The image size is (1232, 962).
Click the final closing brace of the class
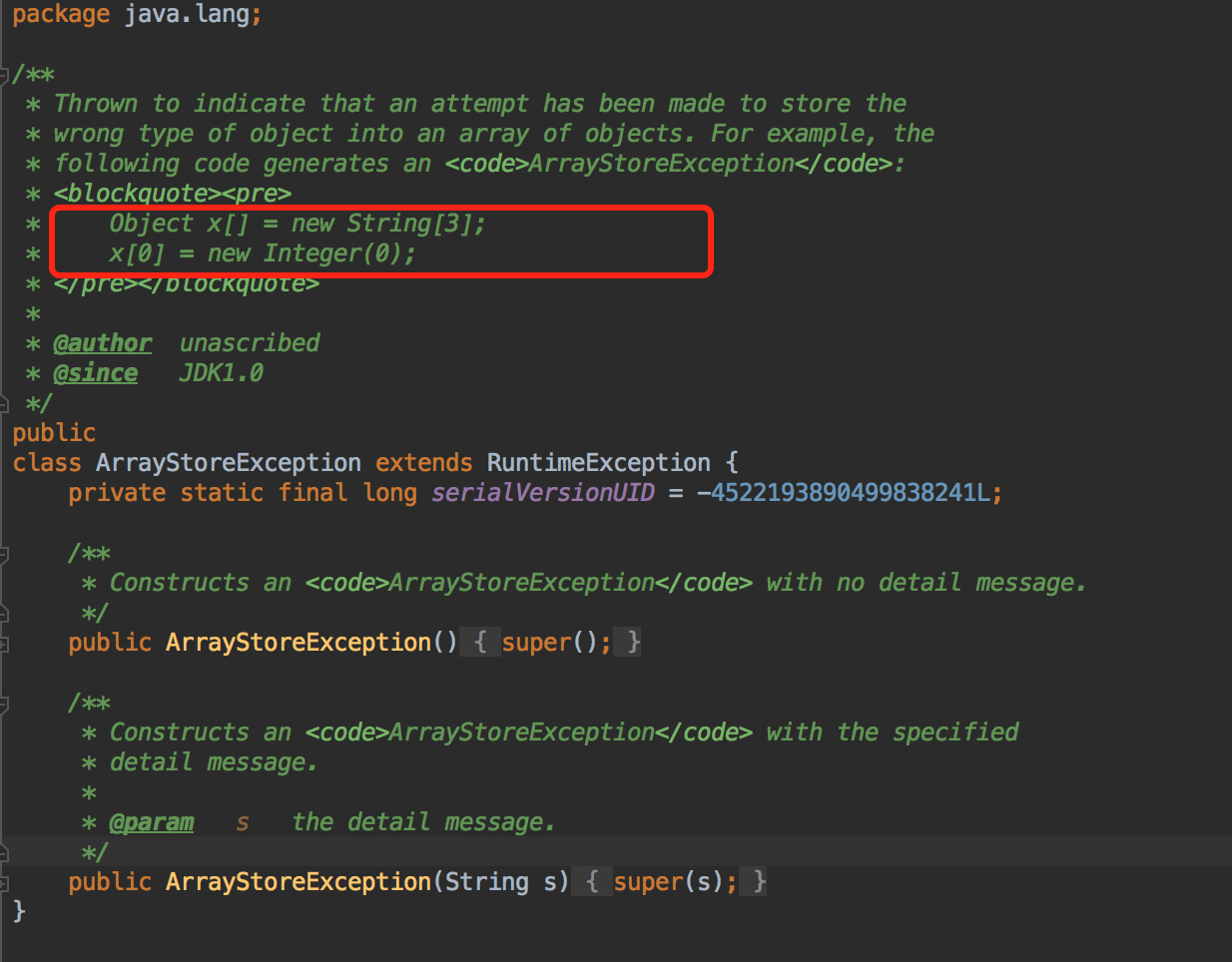pyautogui.click(x=19, y=910)
